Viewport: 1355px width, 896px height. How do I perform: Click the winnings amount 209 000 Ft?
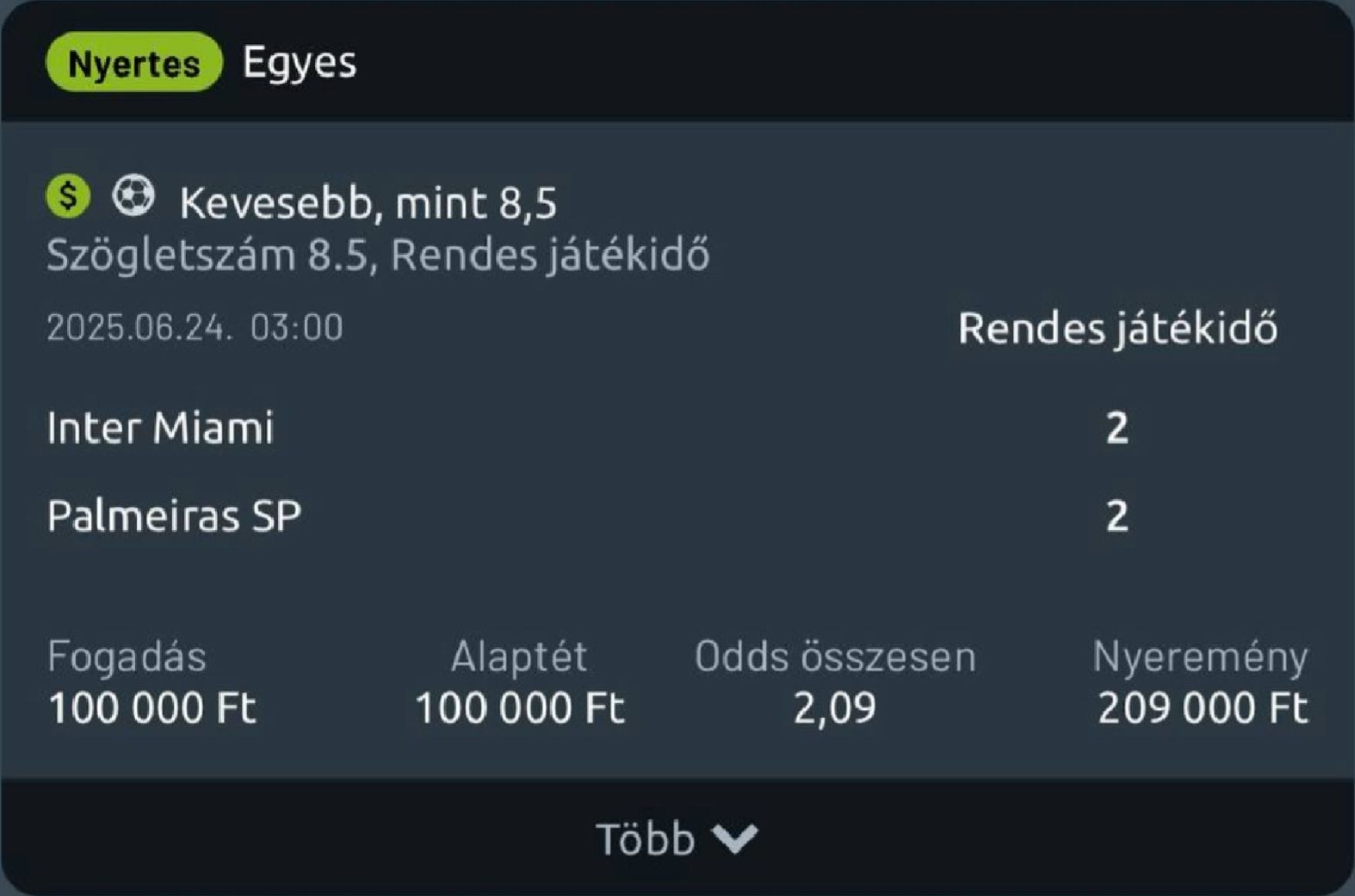(1202, 708)
